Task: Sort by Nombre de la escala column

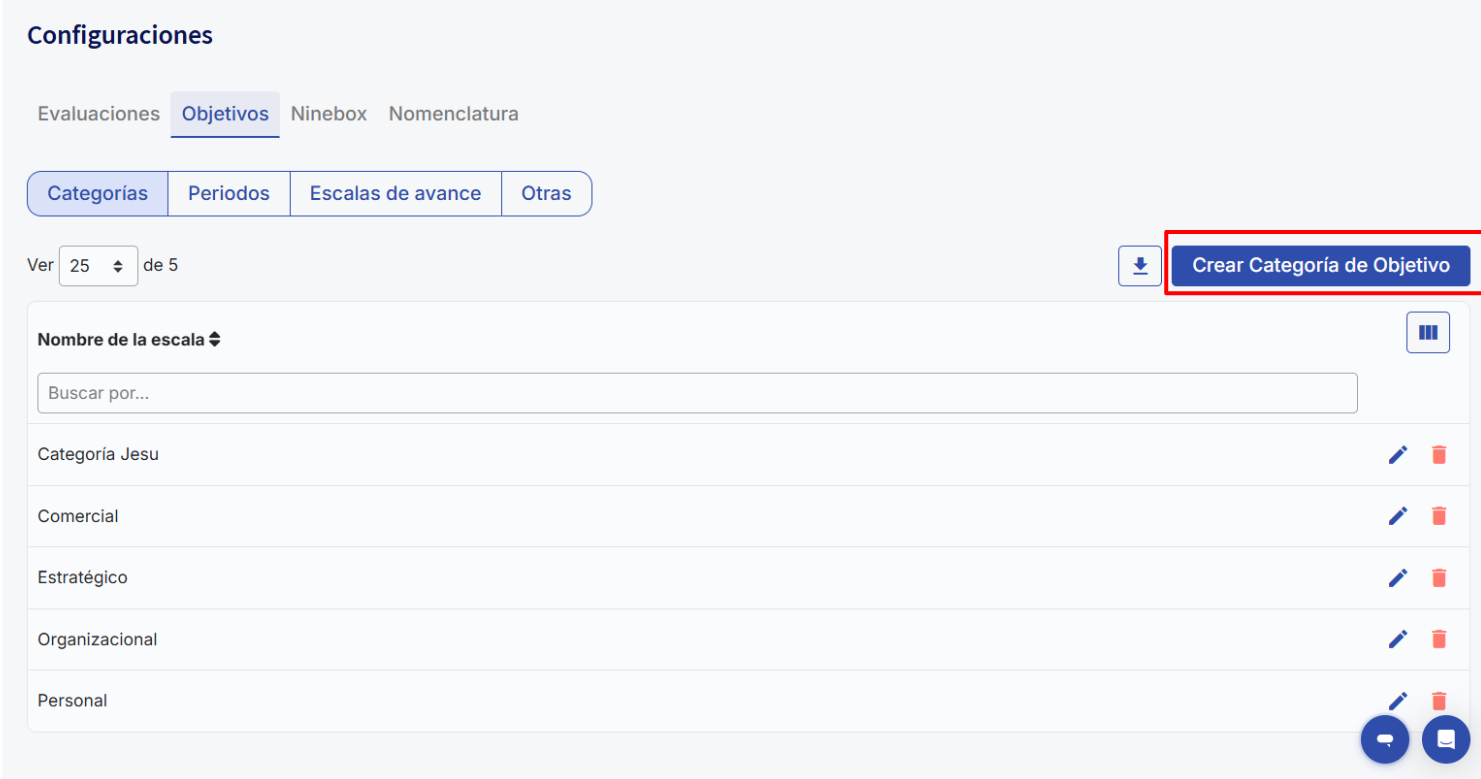Action: point(129,340)
